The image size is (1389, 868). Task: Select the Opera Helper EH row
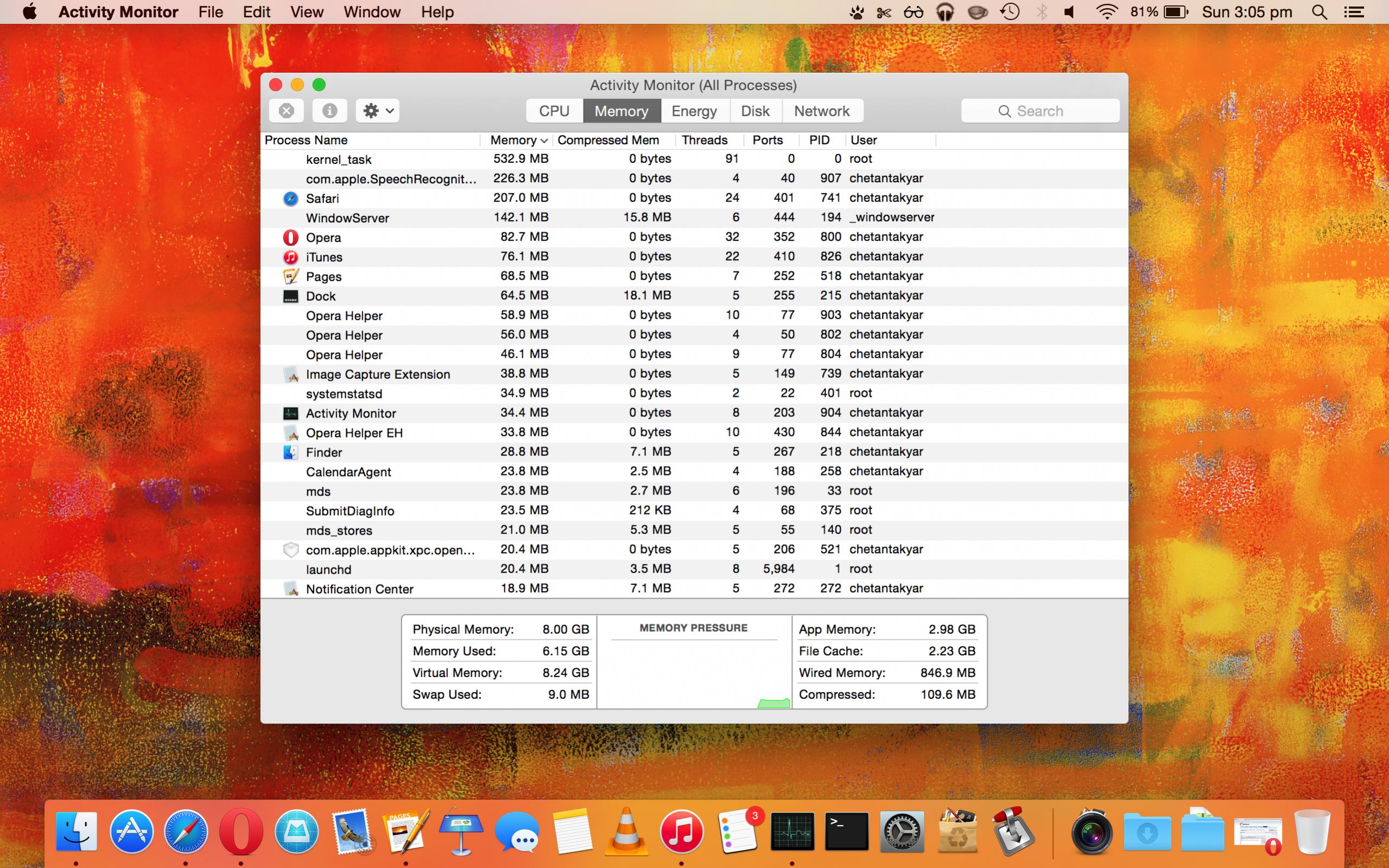[694, 432]
